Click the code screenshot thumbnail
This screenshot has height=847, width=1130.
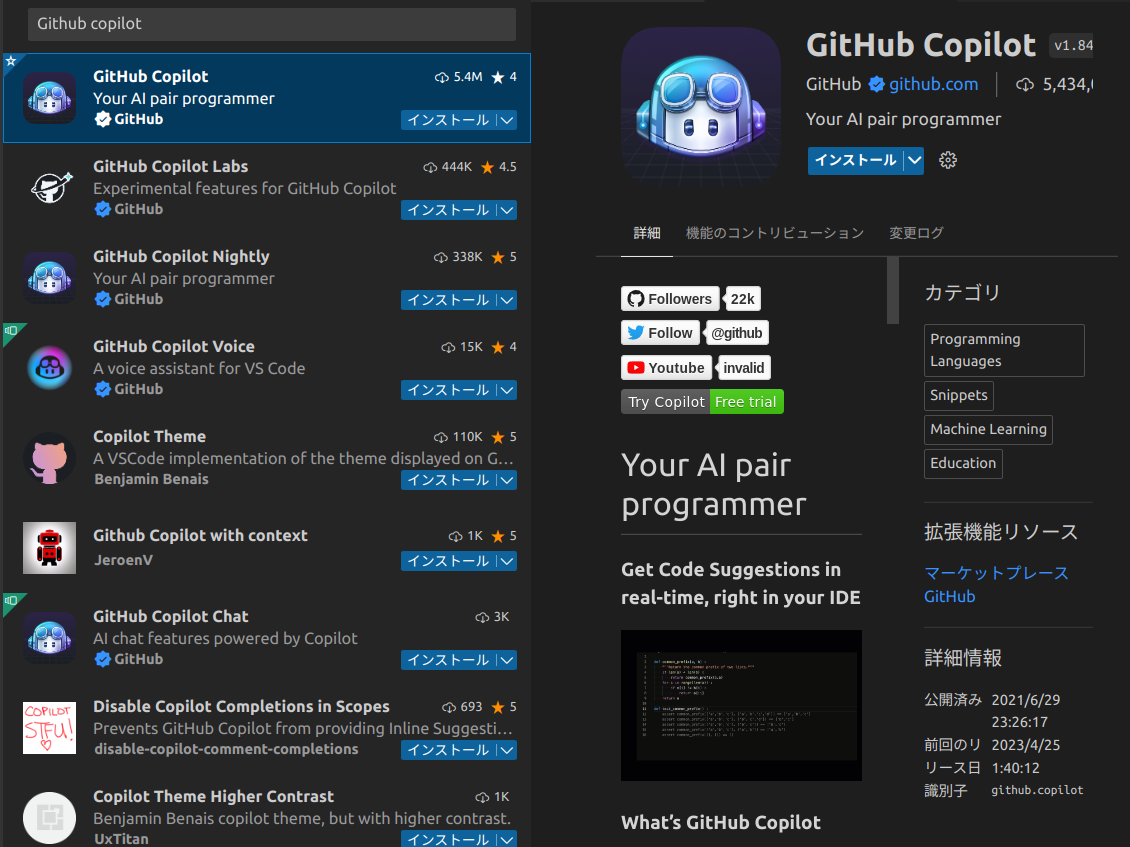[741, 705]
